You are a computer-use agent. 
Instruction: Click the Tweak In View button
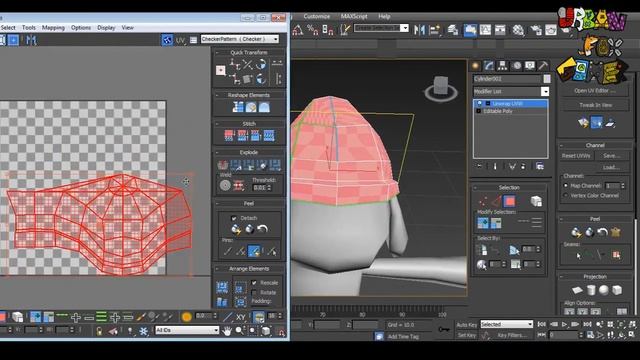tap(595, 105)
